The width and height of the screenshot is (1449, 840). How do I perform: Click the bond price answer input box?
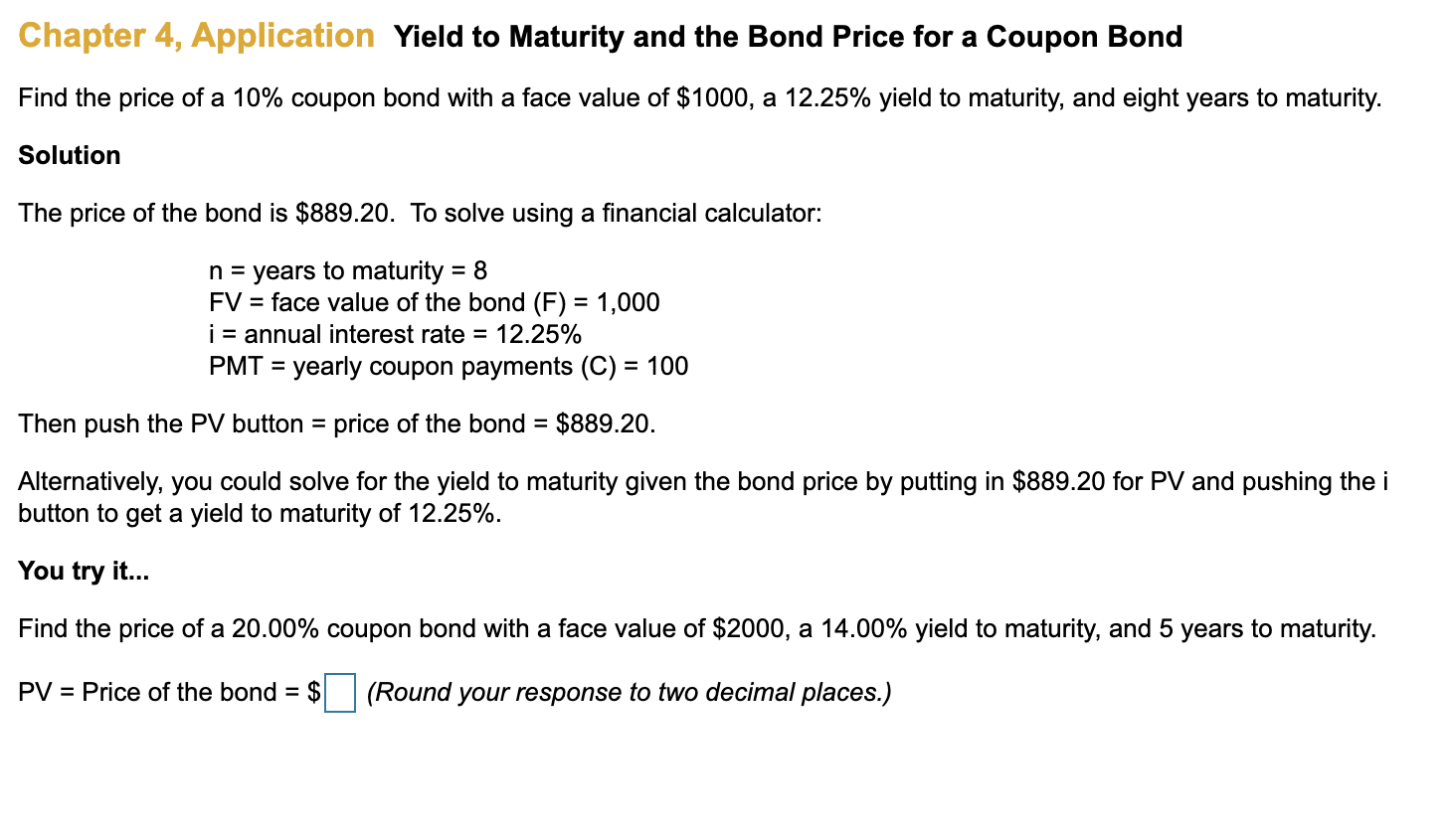point(340,692)
